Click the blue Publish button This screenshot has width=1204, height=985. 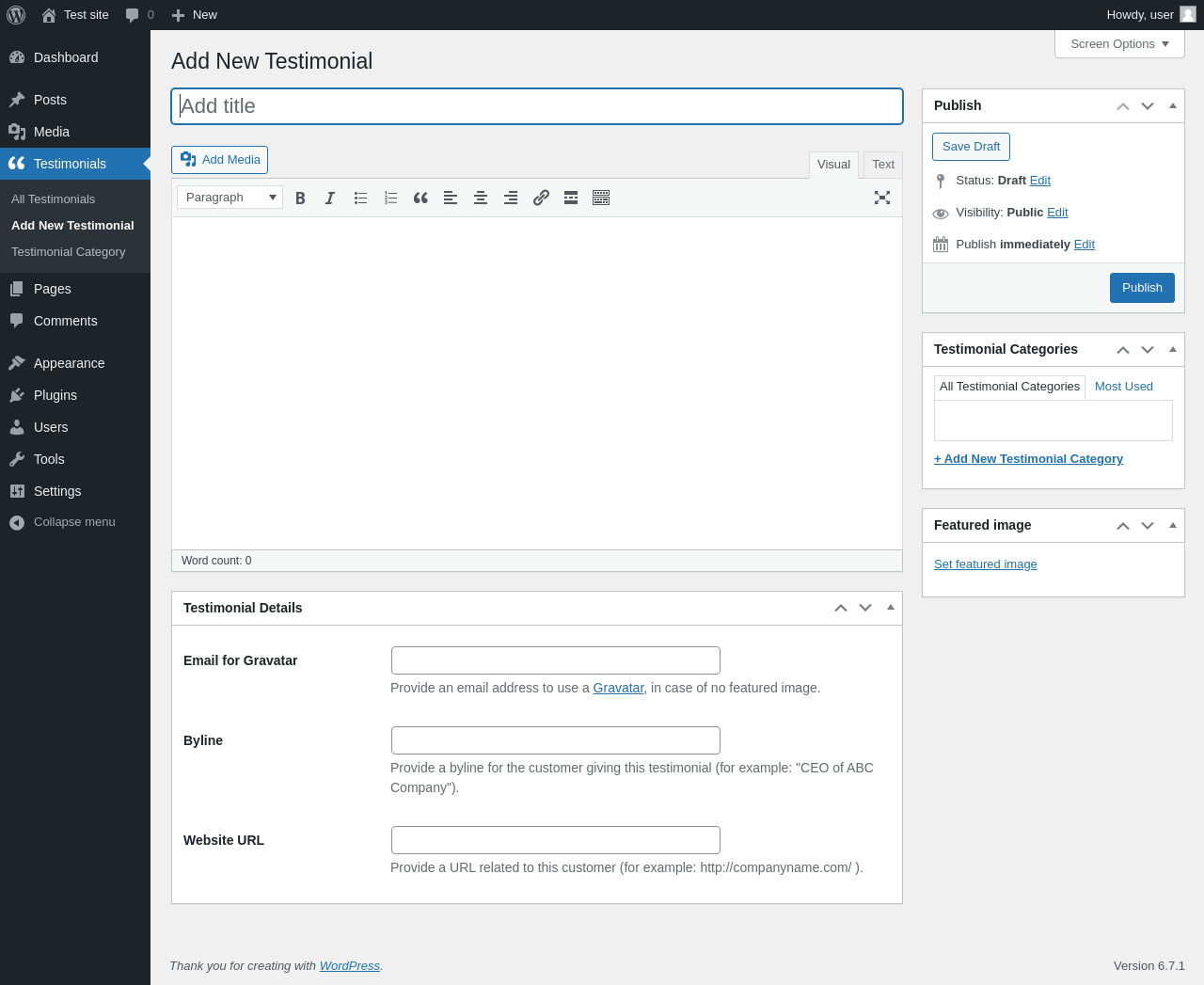coord(1142,288)
